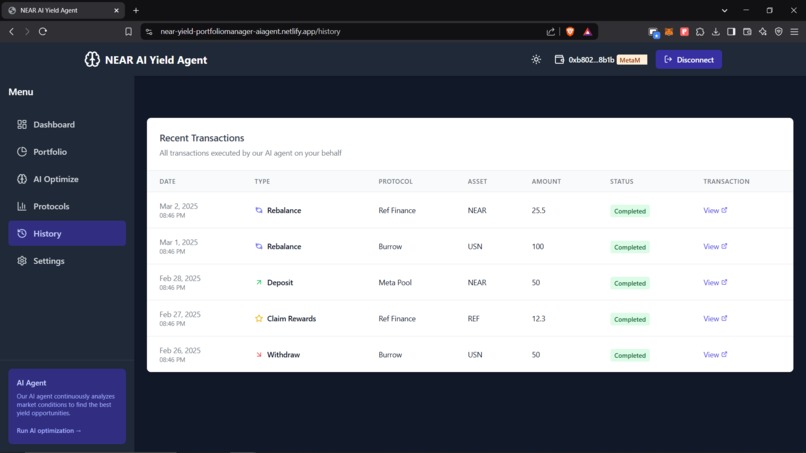Click the Settings gear icon in the sidebar

pyautogui.click(x=22, y=261)
